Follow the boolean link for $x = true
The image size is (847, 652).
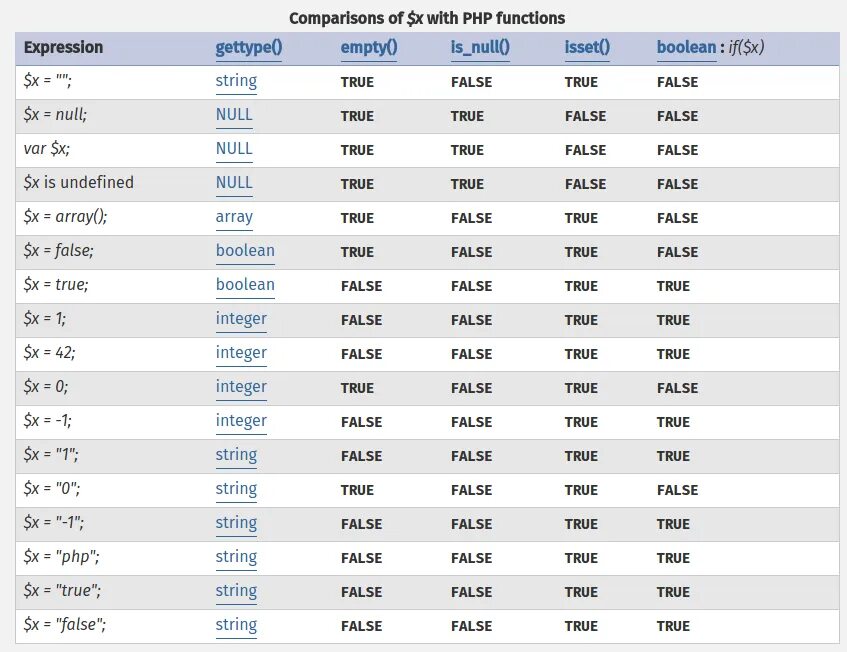click(x=245, y=286)
